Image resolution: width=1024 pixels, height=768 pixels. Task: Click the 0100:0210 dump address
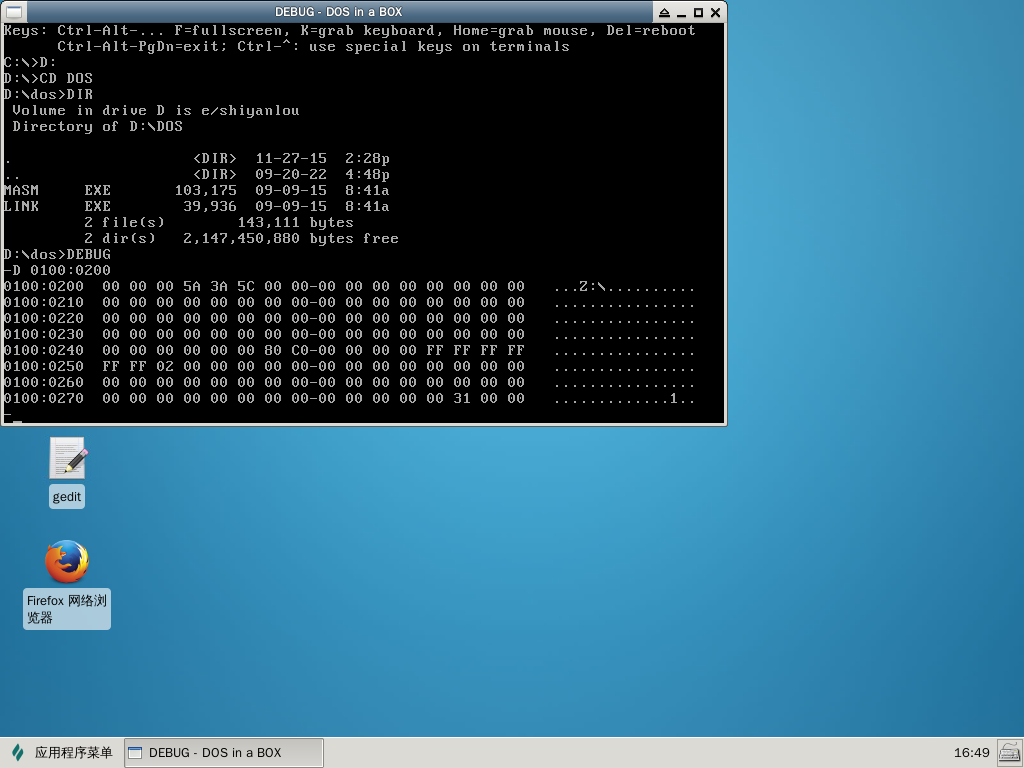tap(44, 302)
